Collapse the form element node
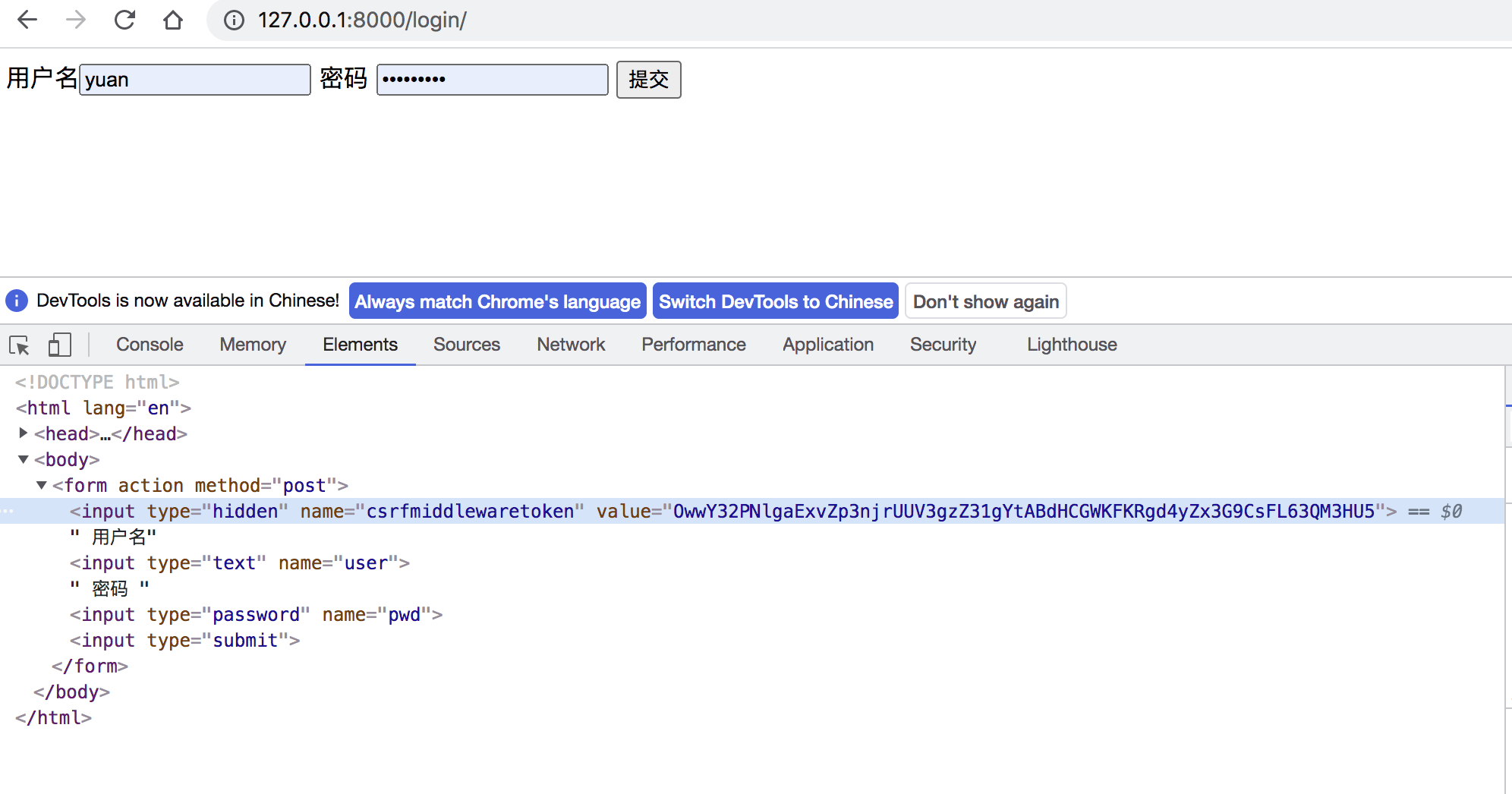 (42, 485)
